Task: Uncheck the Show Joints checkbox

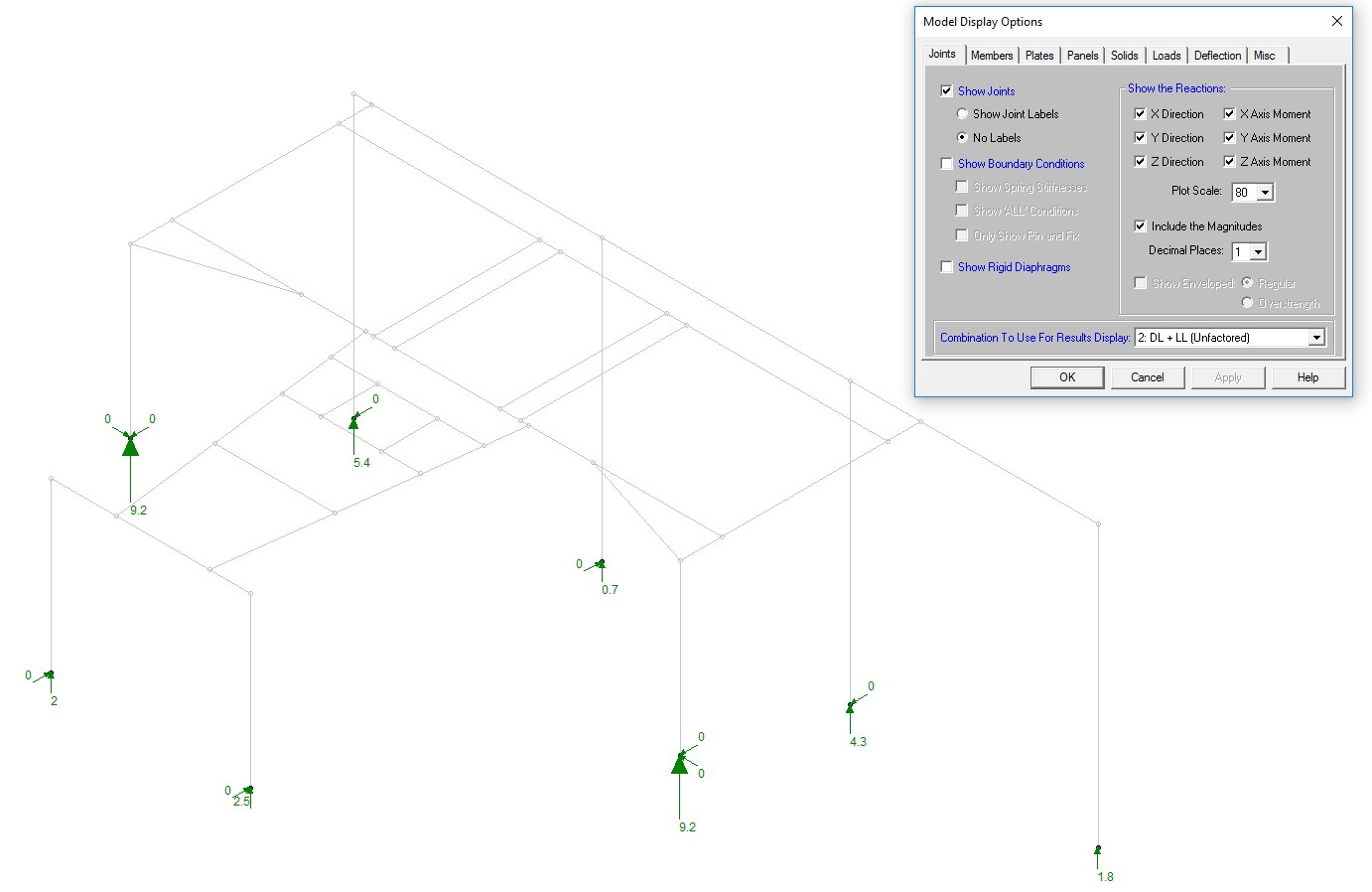Action: pyautogui.click(x=946, y=90)
